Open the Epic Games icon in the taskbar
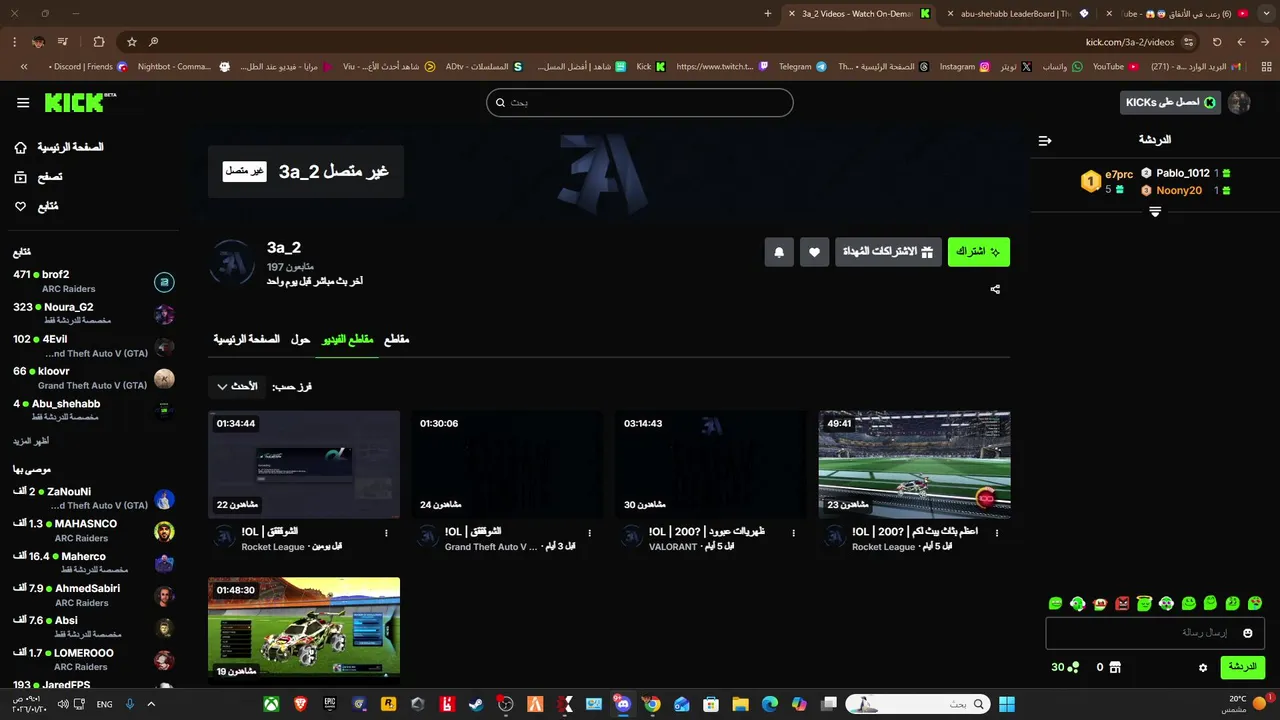The image size is (1280, 720). 330,704
